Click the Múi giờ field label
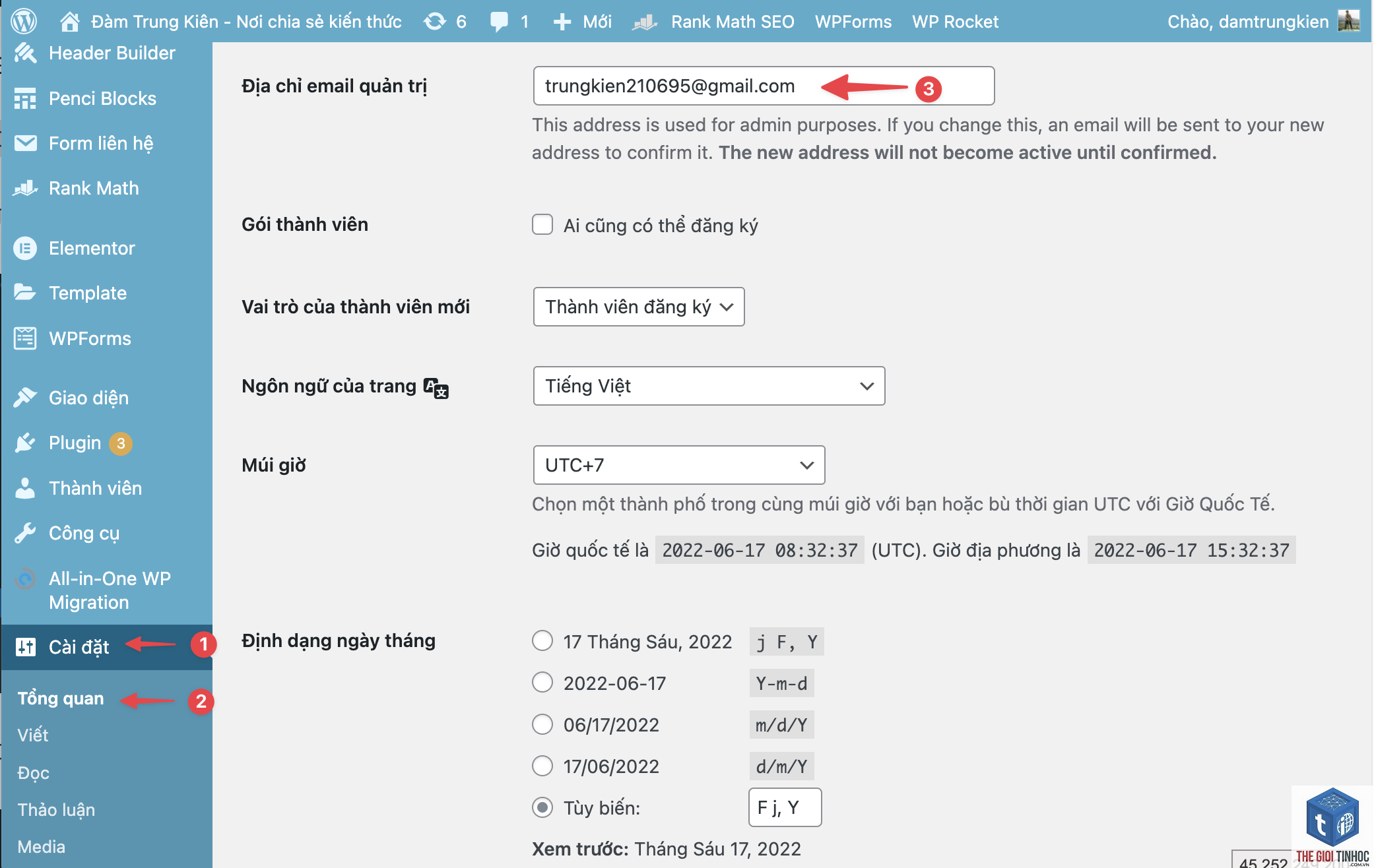This screenshot has width=1374, height=868. (x=274, y=465)
